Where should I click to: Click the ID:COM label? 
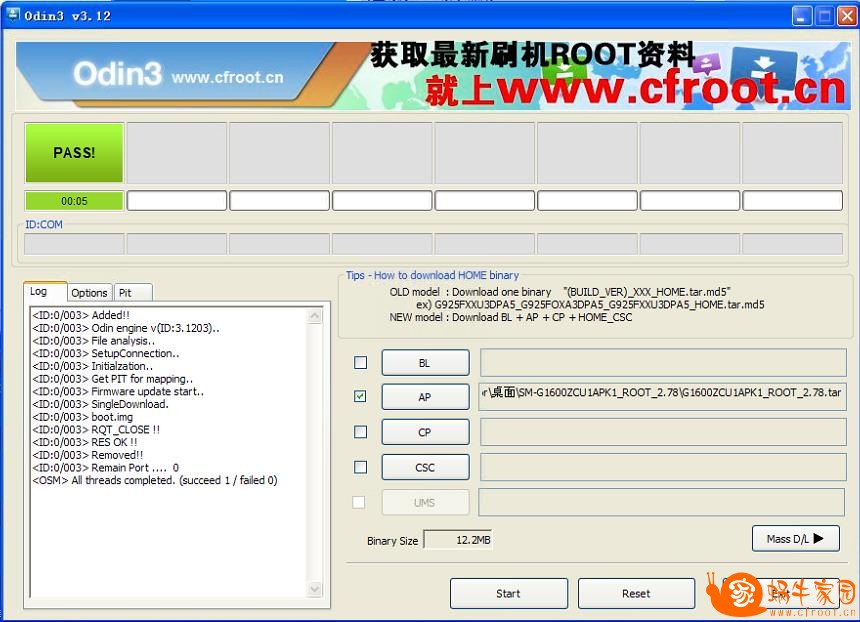point(44,224)
